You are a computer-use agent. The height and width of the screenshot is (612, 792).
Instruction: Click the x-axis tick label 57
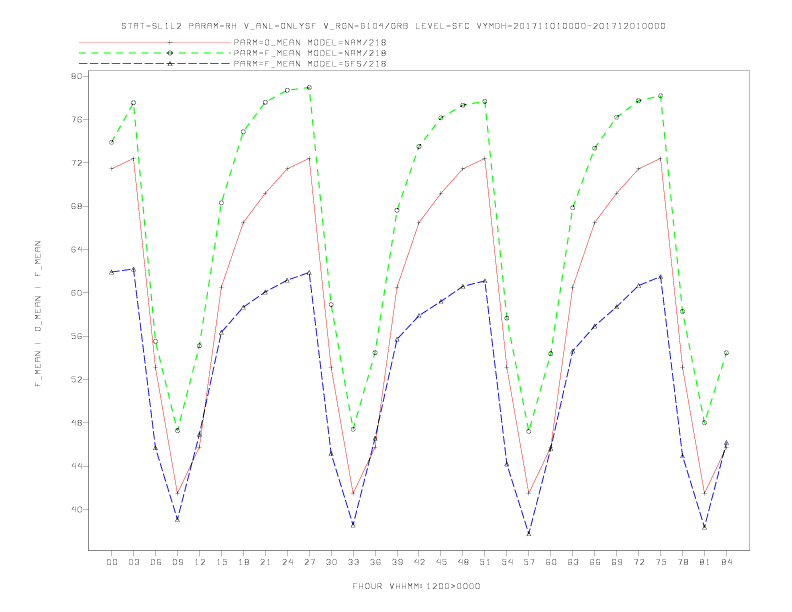coord(529,562)
